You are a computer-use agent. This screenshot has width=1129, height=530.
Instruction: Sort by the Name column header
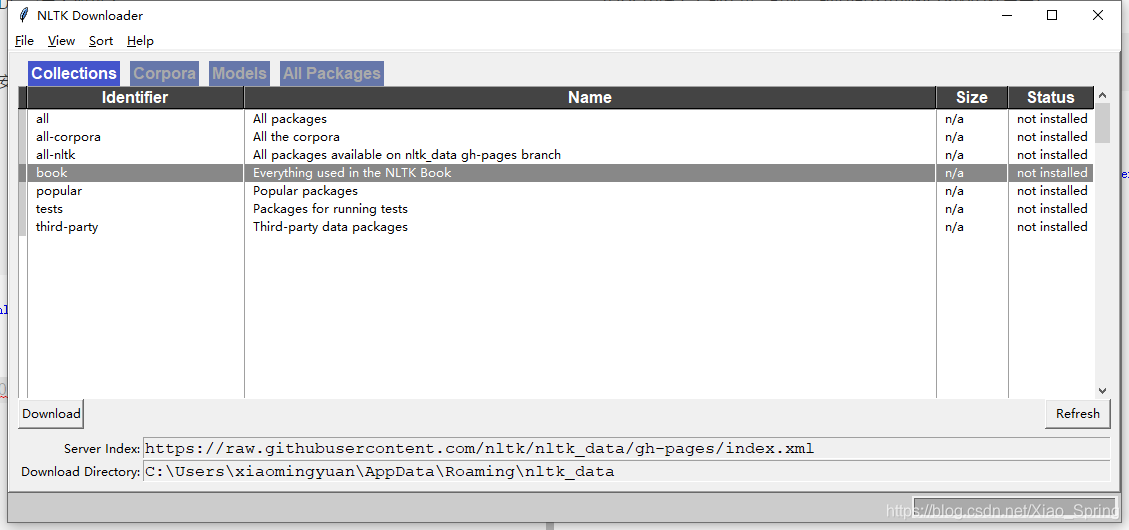[590, 97]
